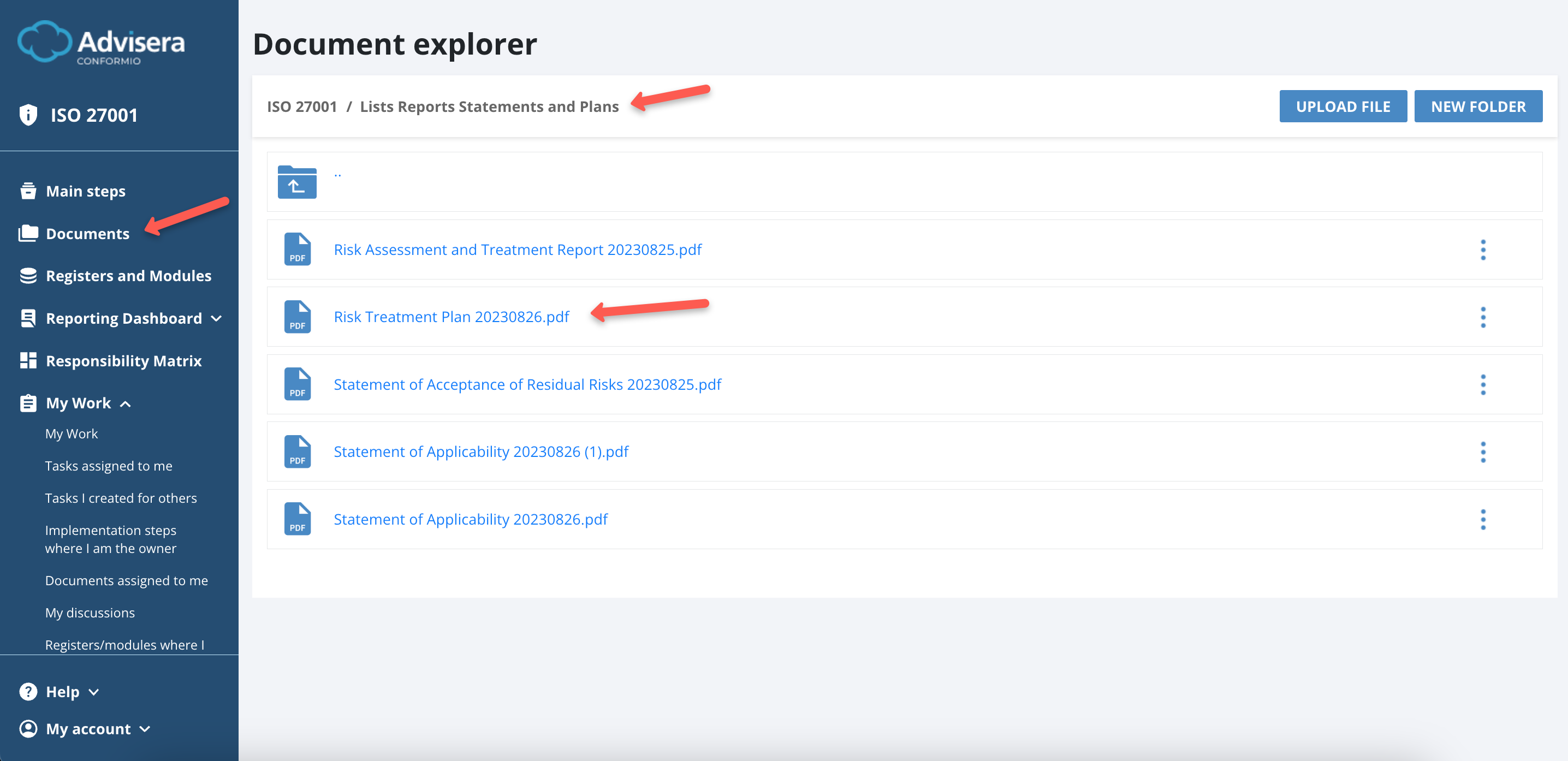This screenshot has height=761, width=1568.
Task: Click the Advisera Conformio logo
Action: (101, 43)
